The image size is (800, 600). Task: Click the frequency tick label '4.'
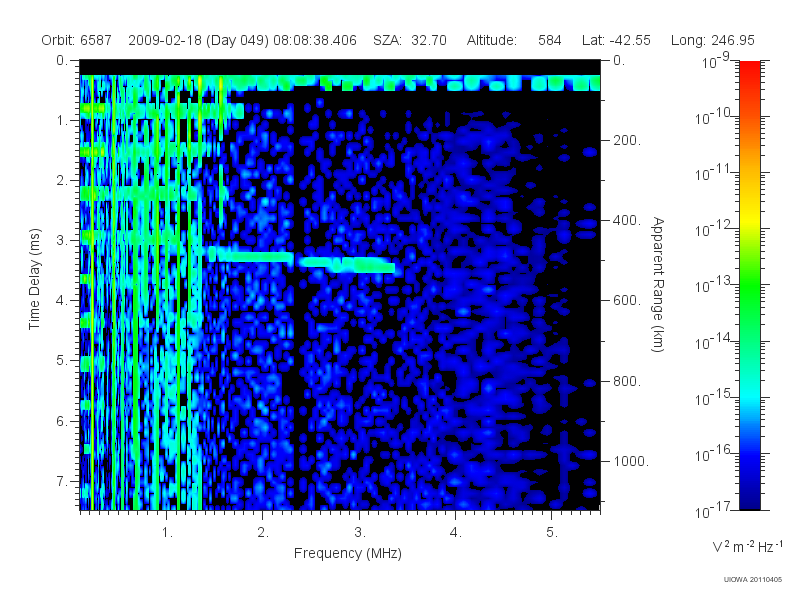point(456,532)
